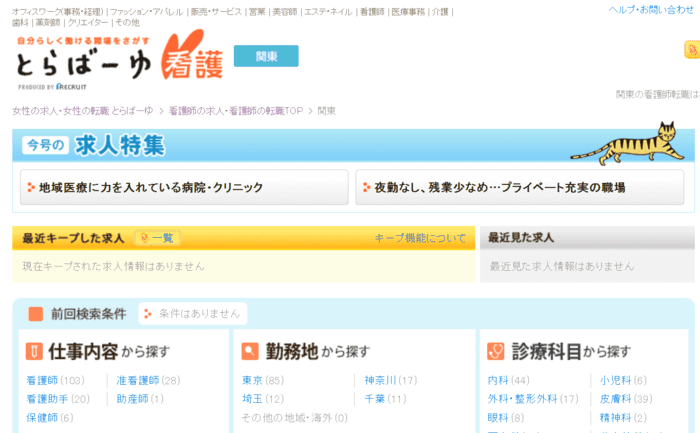Open the ヘルプ・お問い合わせ link
This screenshot has height=433, width=700.
pos(651,10)
